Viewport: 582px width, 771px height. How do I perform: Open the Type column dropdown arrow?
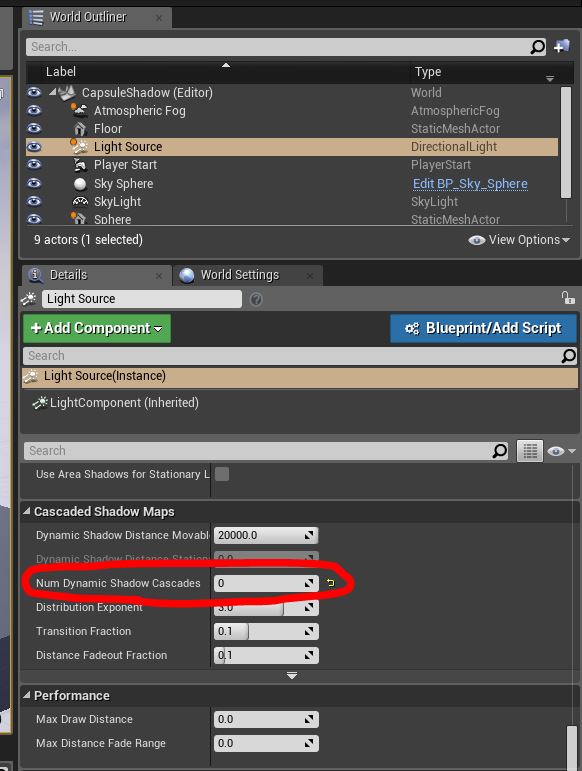click(550, 79)
